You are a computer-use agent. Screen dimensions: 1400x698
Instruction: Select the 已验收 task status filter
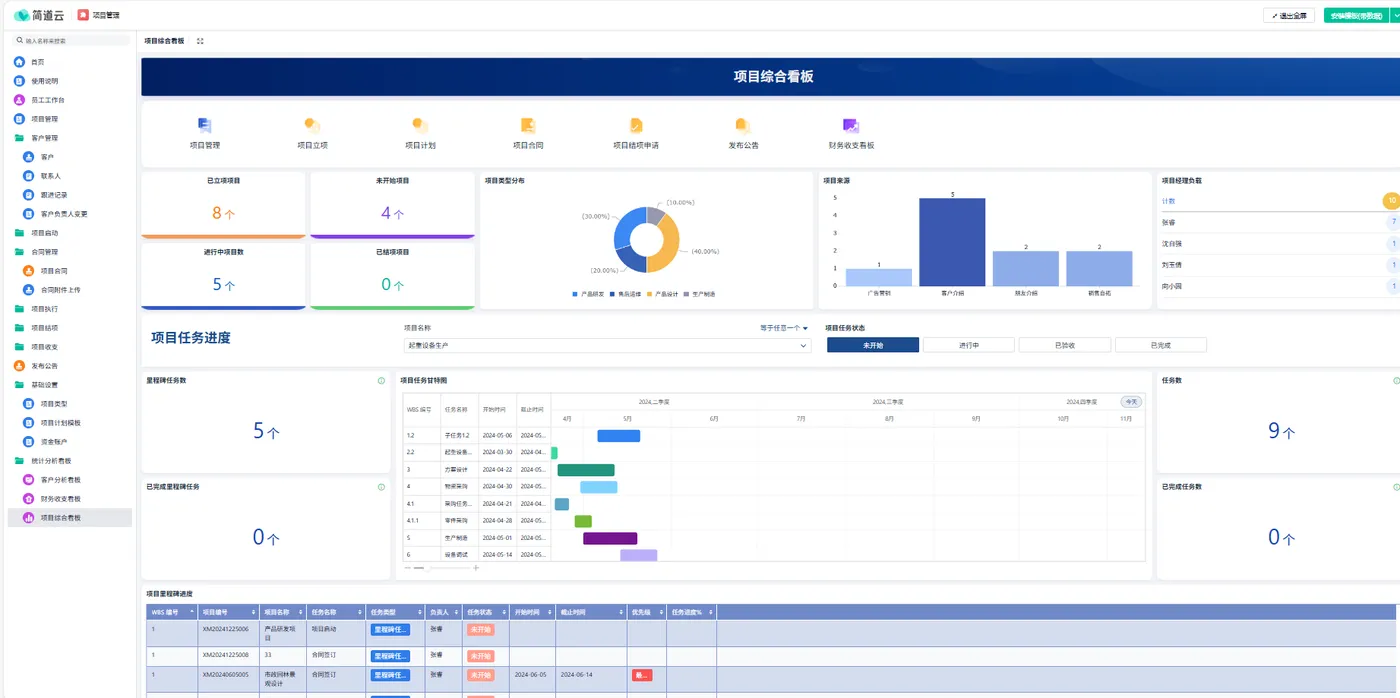tap(1064, 345)
